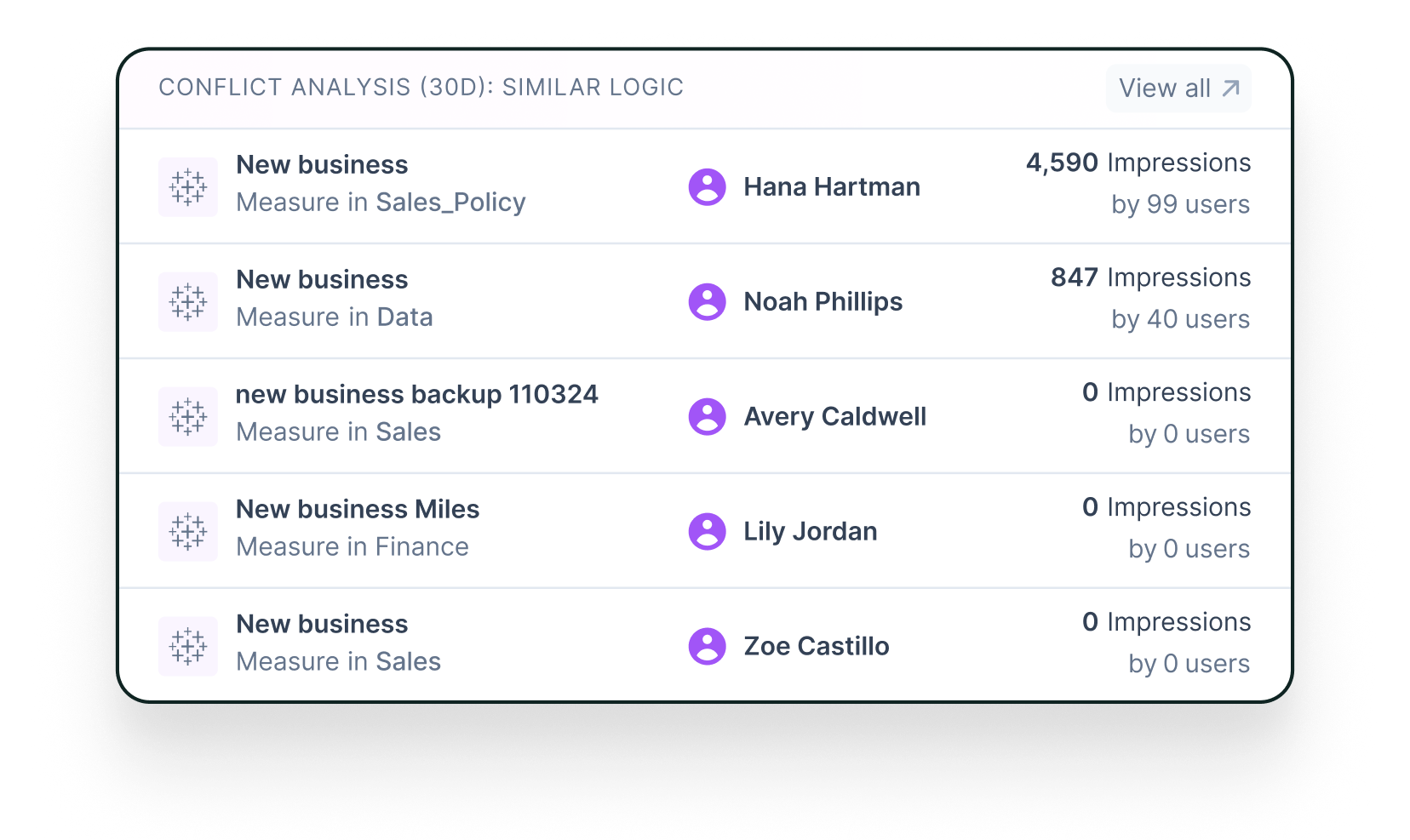Open Noah Phillips's owner name
1410x840 pixels.
(822, 302)
